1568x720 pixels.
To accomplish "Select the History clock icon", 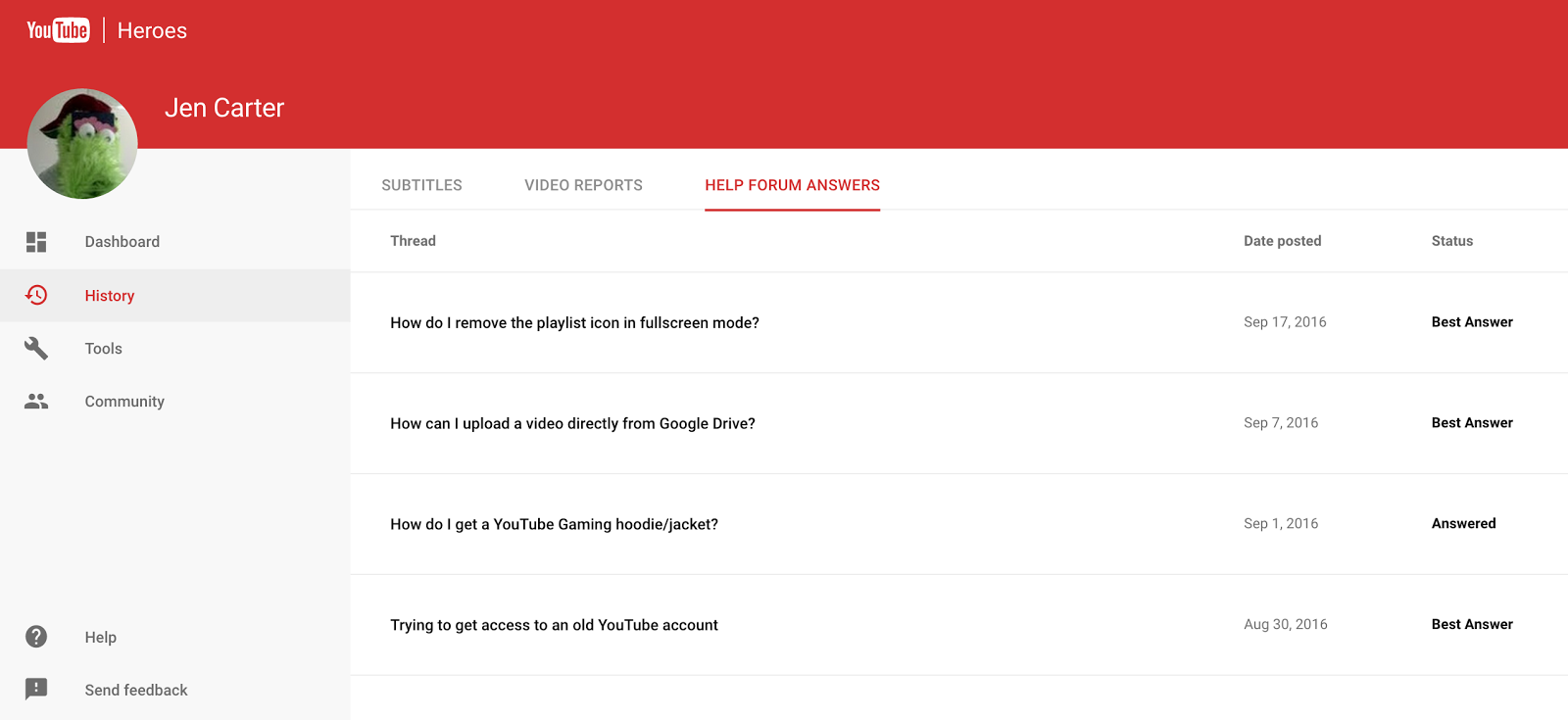I will click(x=36, y=295).
